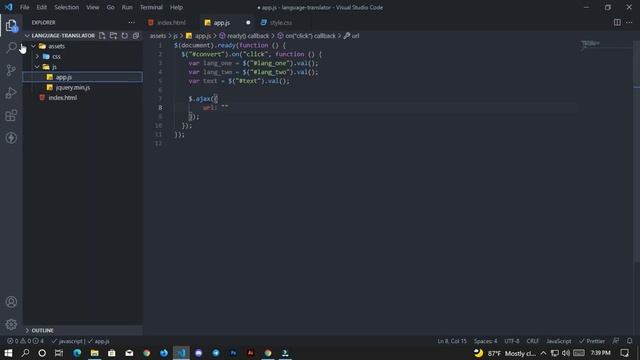Open the Search view in activity bar
Image resolution: width=640 pixels, height=360 pixels.
pyautogui.click(x=11, y=48)
